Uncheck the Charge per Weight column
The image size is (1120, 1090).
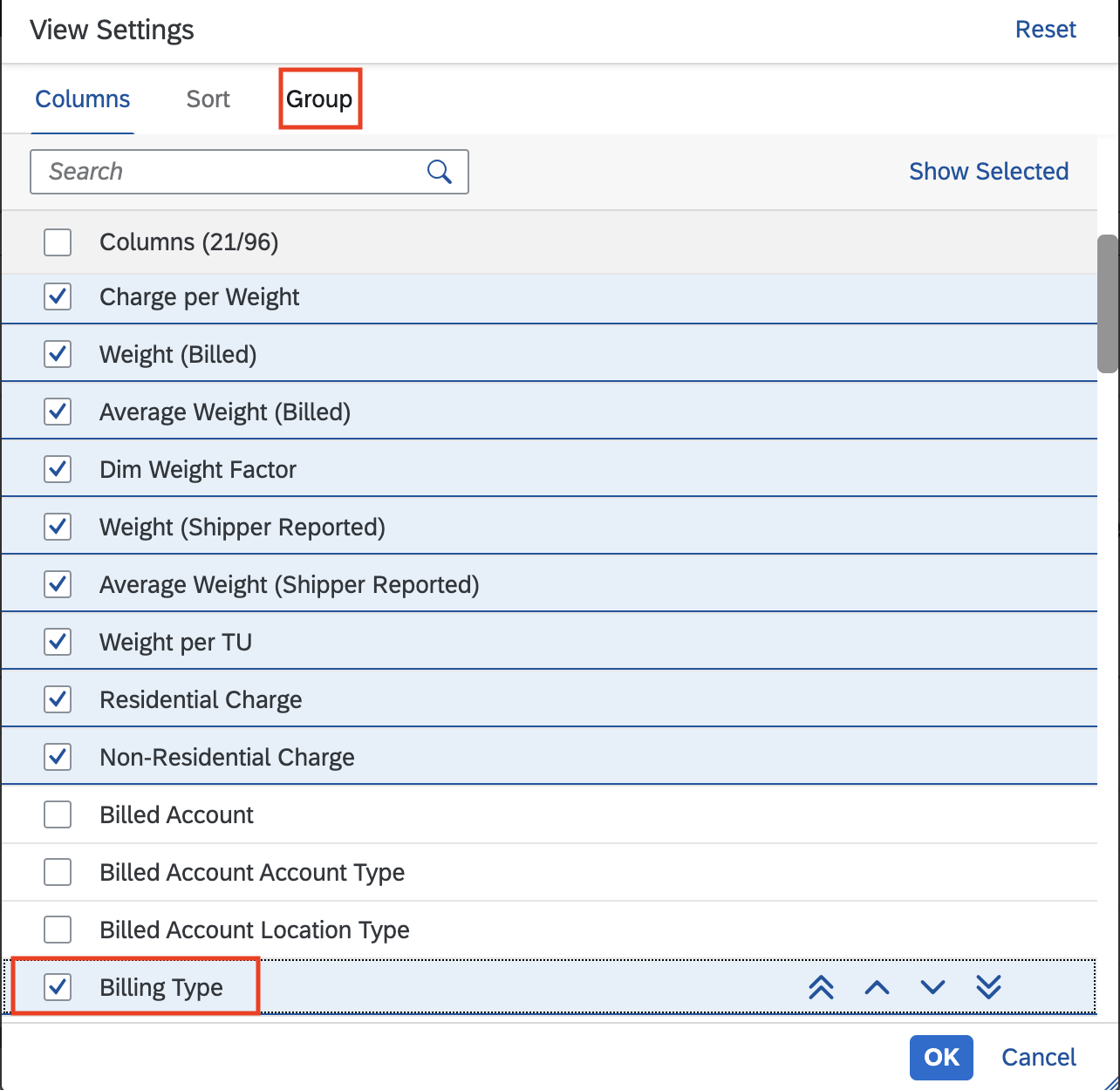click(x=58, y=296)
